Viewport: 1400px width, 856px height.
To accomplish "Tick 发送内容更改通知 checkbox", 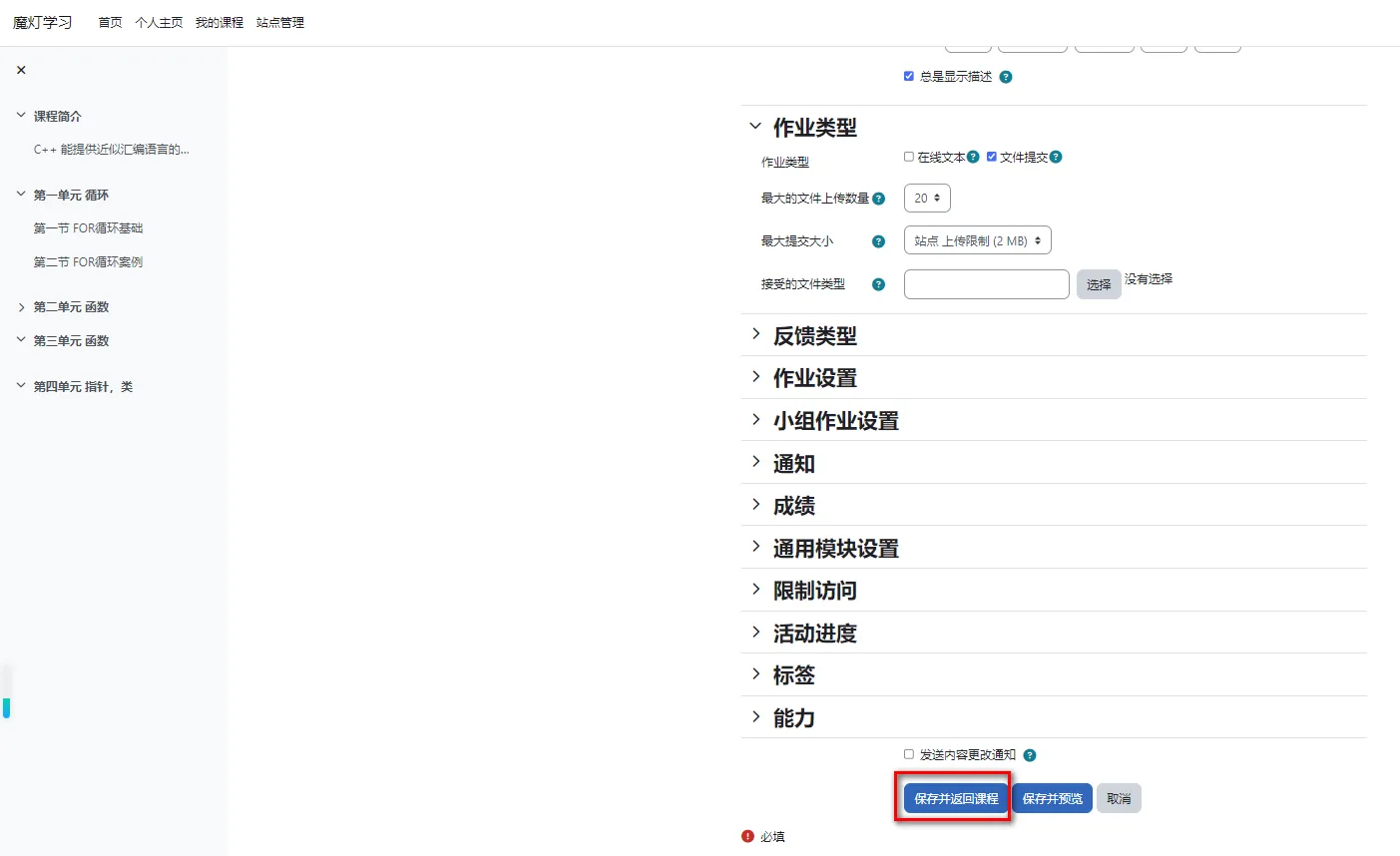I will (909, 754).
